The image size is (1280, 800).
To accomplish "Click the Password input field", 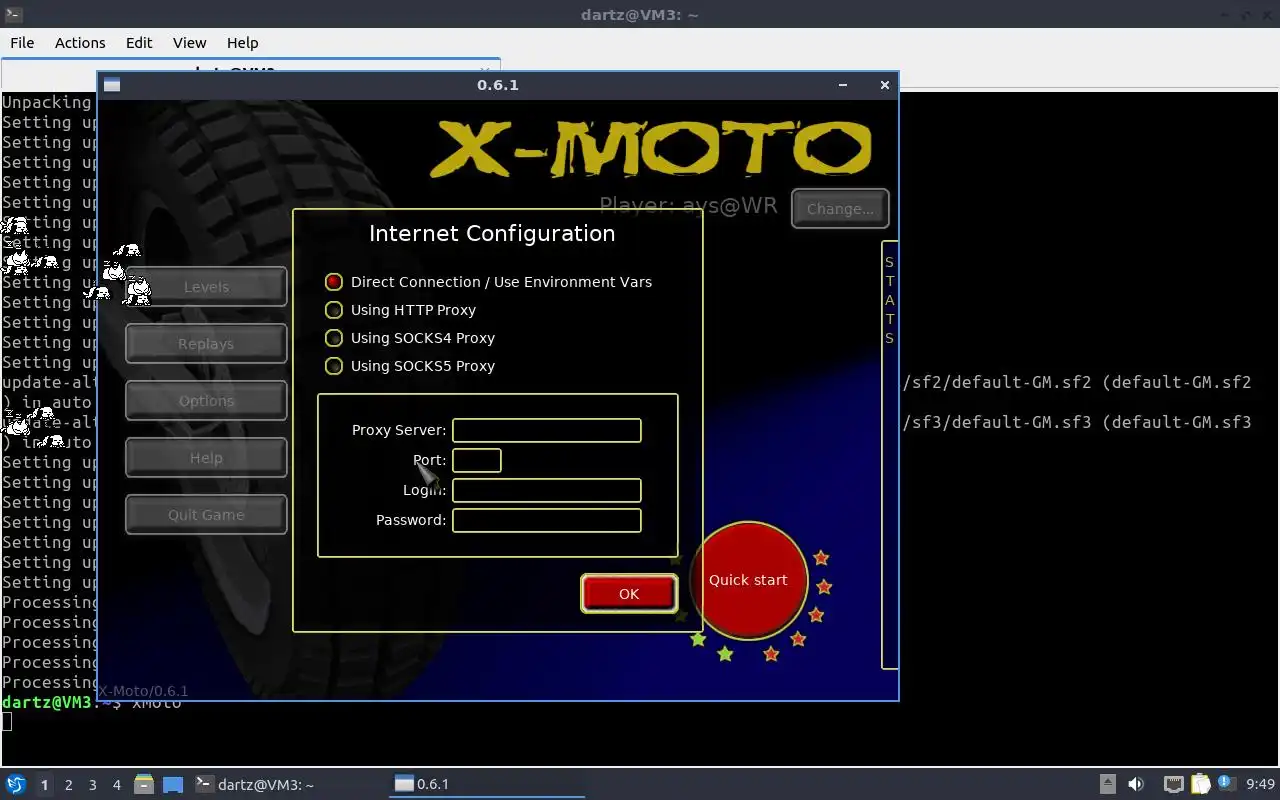I will [547, 520].
